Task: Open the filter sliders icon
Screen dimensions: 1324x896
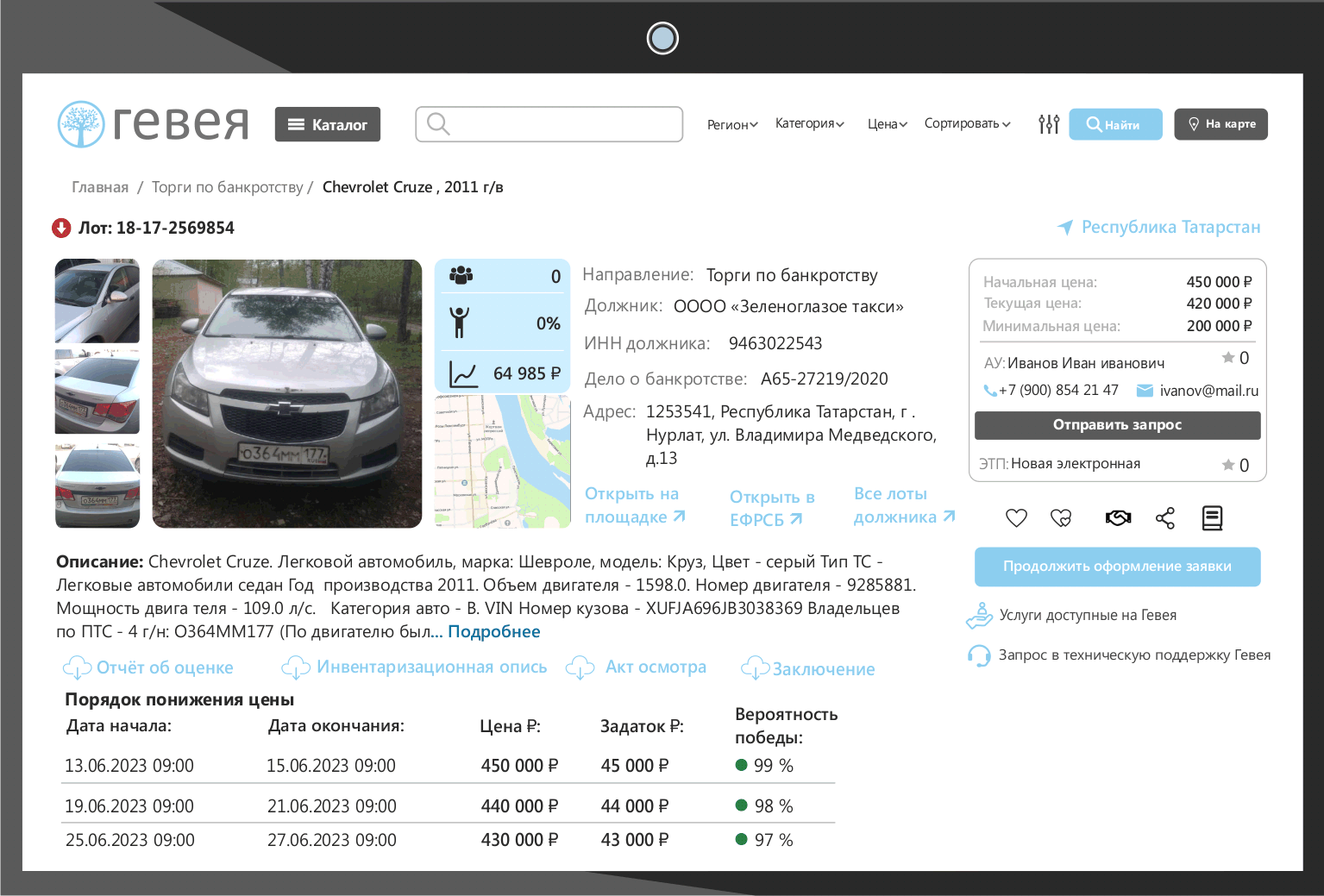Action: coord(1049,124)
